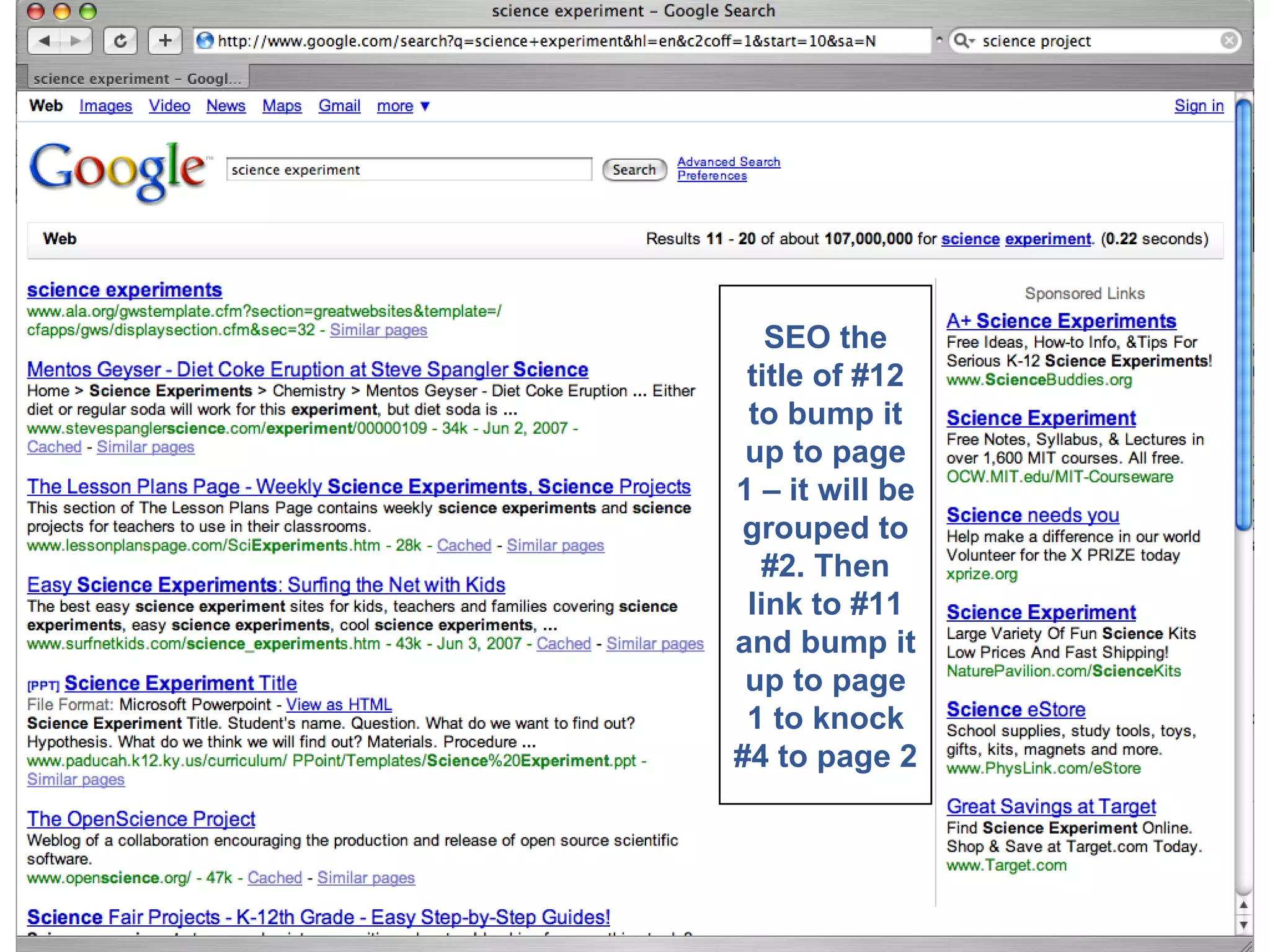Select the 'science experiment – Googl...' tab
1270x952 pixels.
point(137,79)
